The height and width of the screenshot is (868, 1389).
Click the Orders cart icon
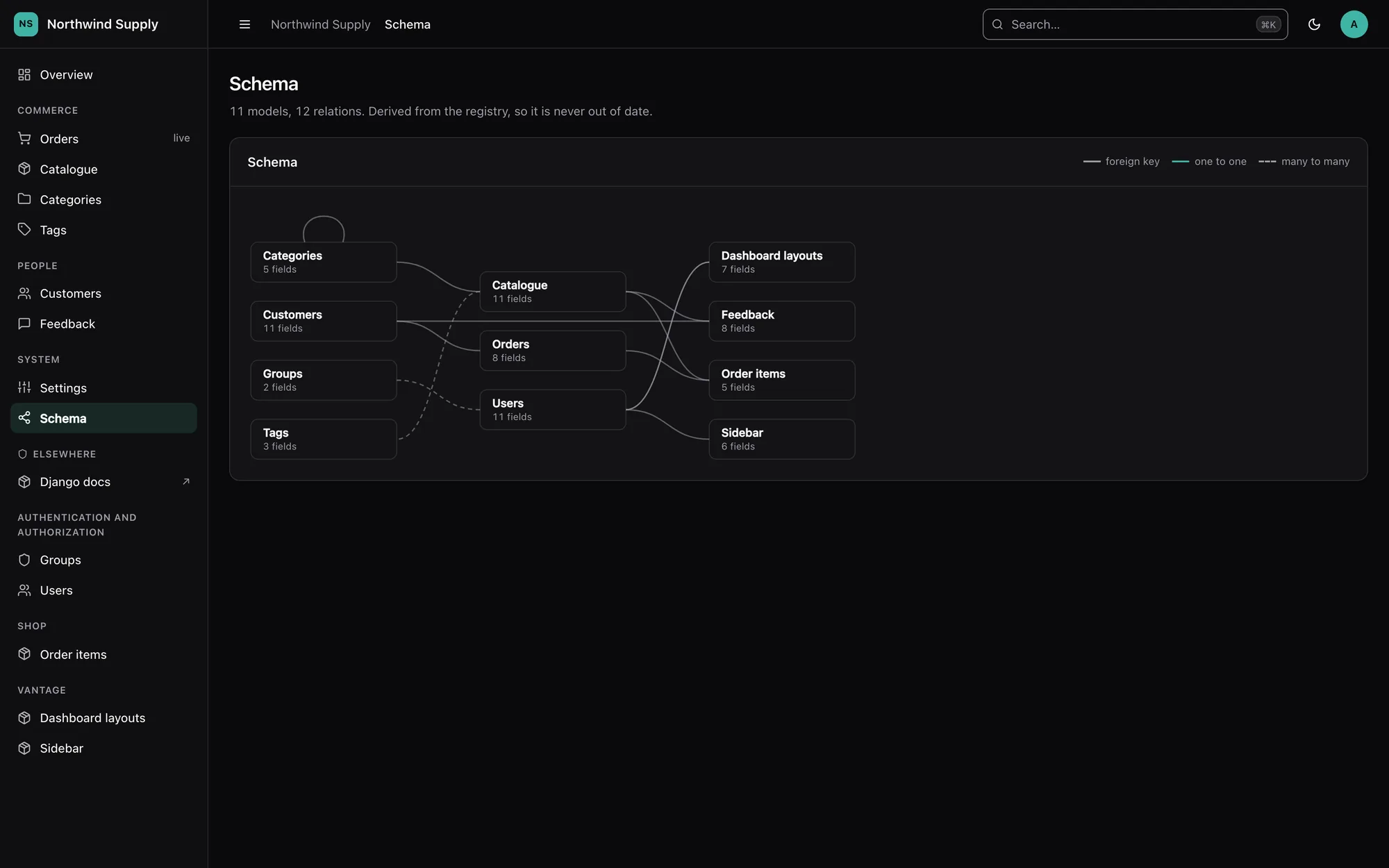24,138
